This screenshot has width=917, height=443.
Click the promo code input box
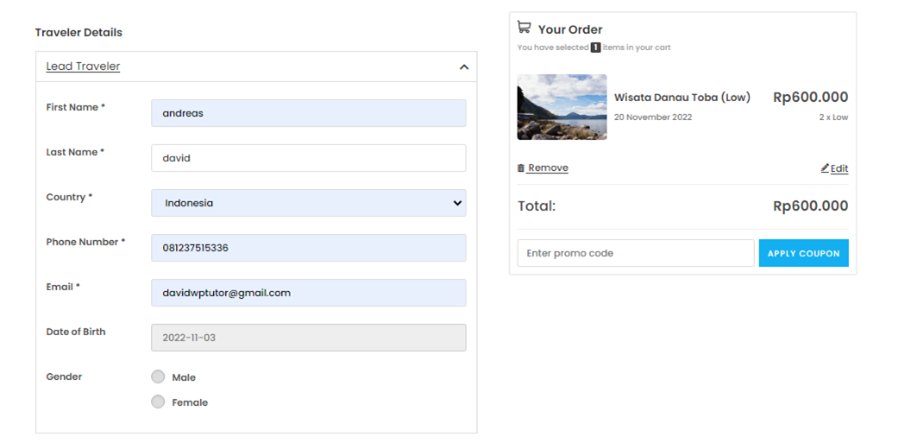[635, 253]
